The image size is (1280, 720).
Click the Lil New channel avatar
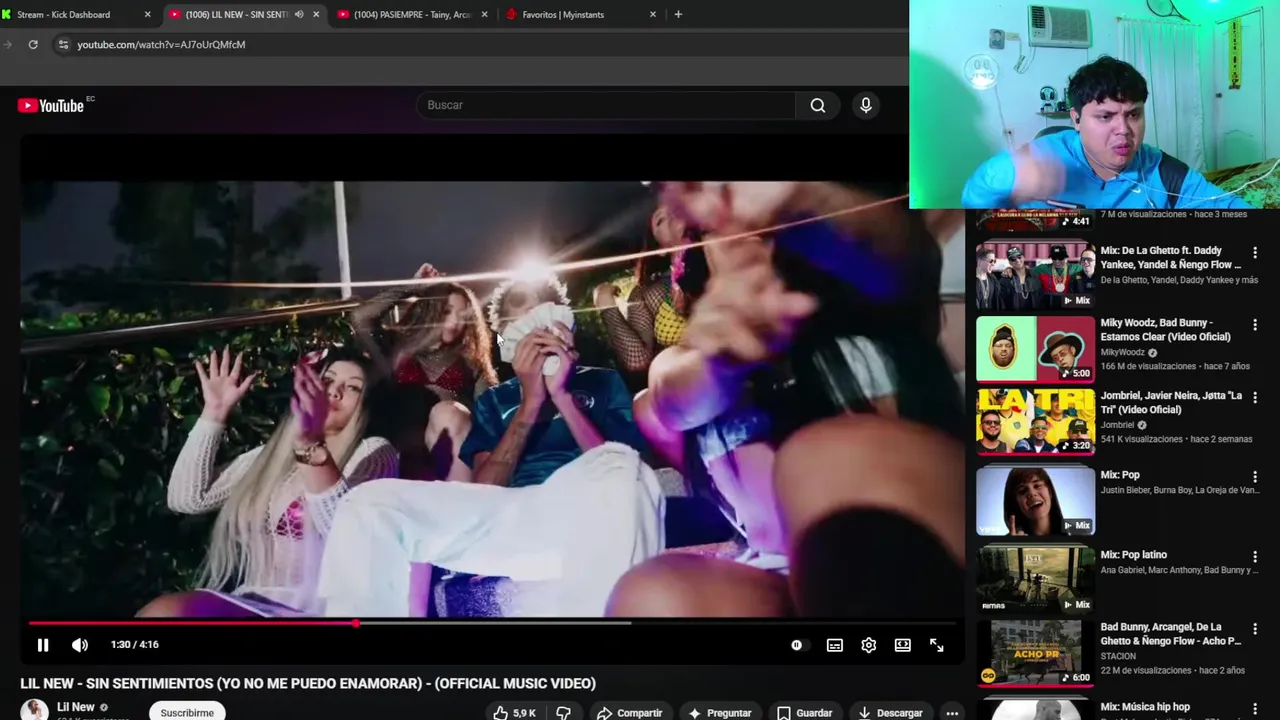[x=35, y=710]
